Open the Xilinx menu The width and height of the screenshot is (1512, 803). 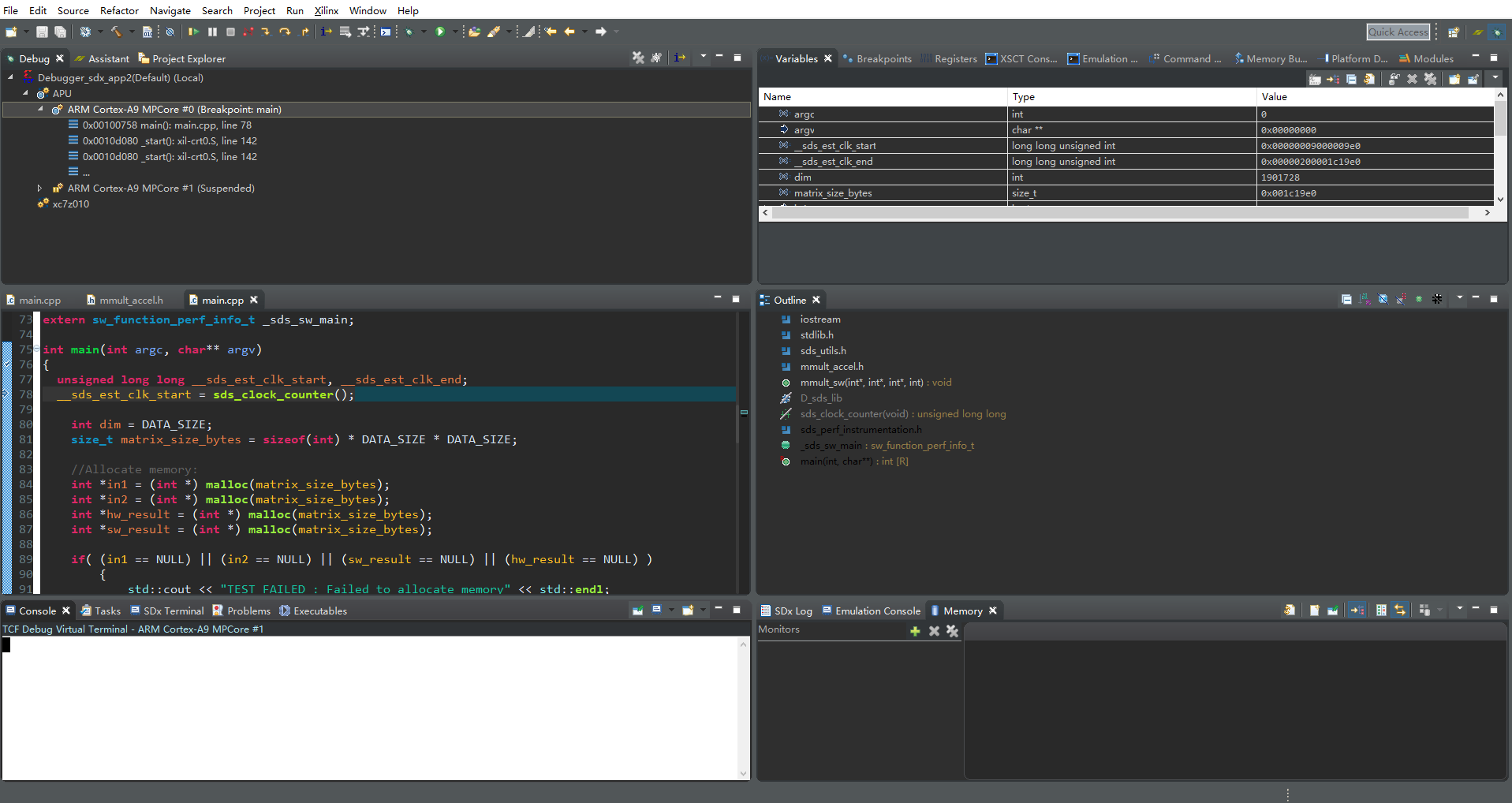click(326, 10)
